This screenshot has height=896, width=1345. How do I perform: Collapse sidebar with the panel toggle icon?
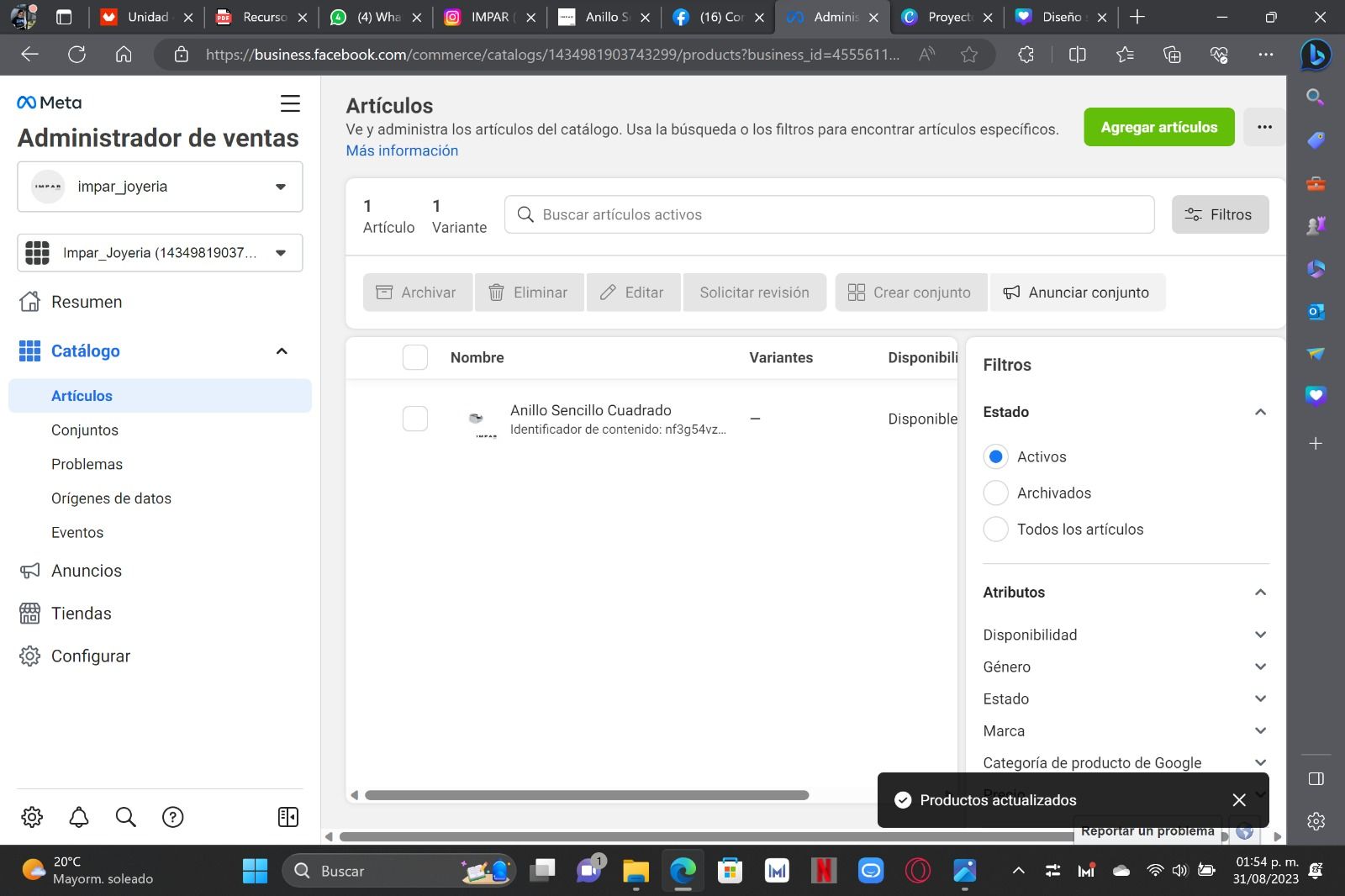[287, 817]
